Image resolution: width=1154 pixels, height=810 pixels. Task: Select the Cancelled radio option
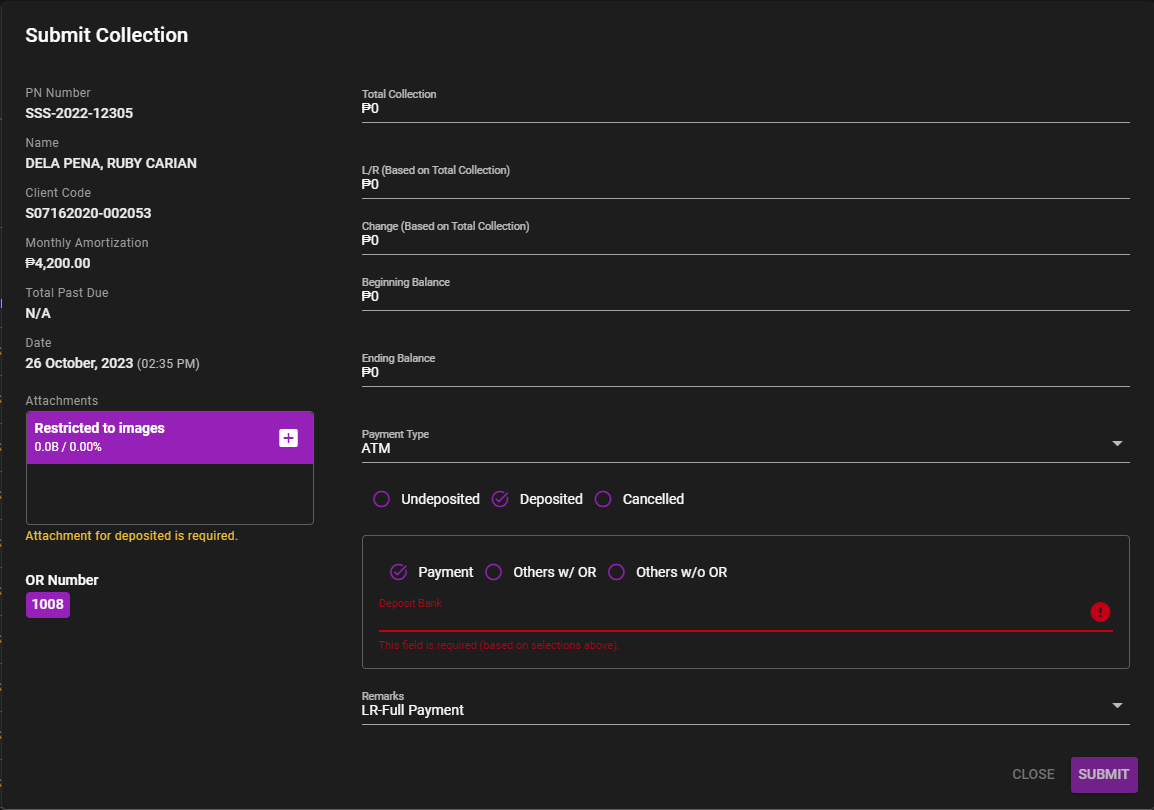click(x=603, y=499)
